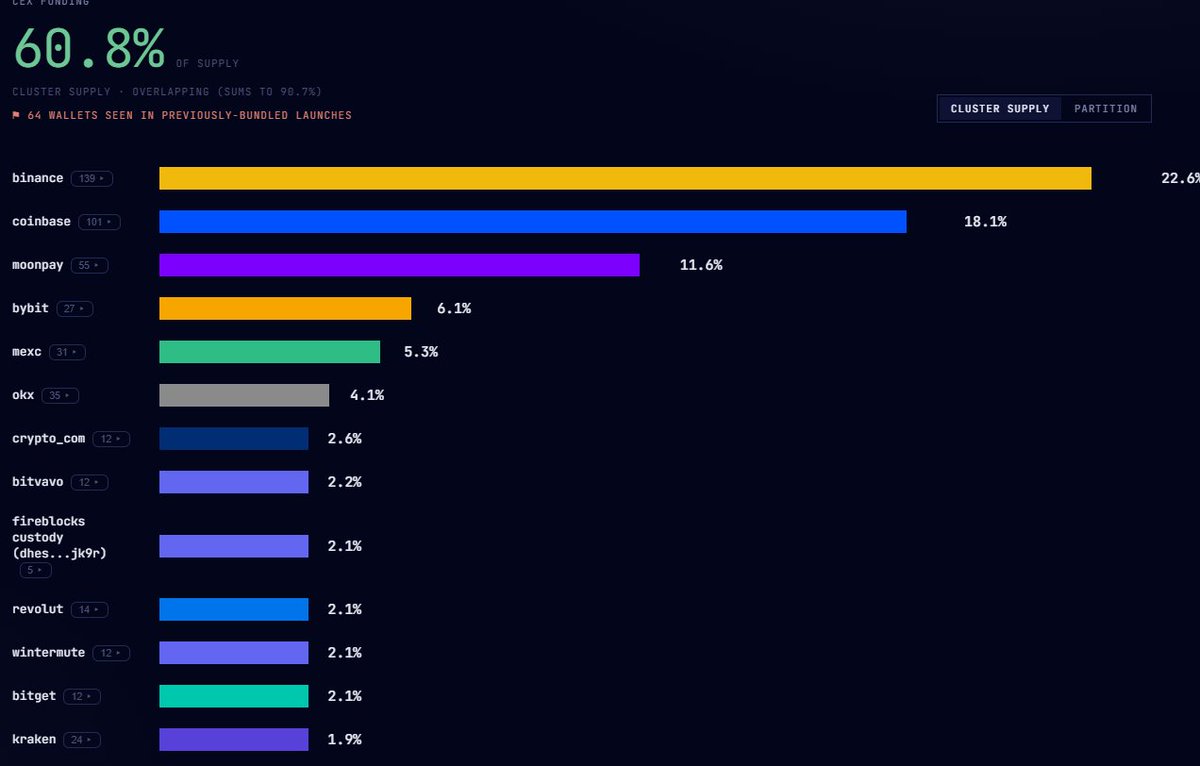
Task: Expand the crypto_com 12 wallets badge
Action: tap(113, 439)
